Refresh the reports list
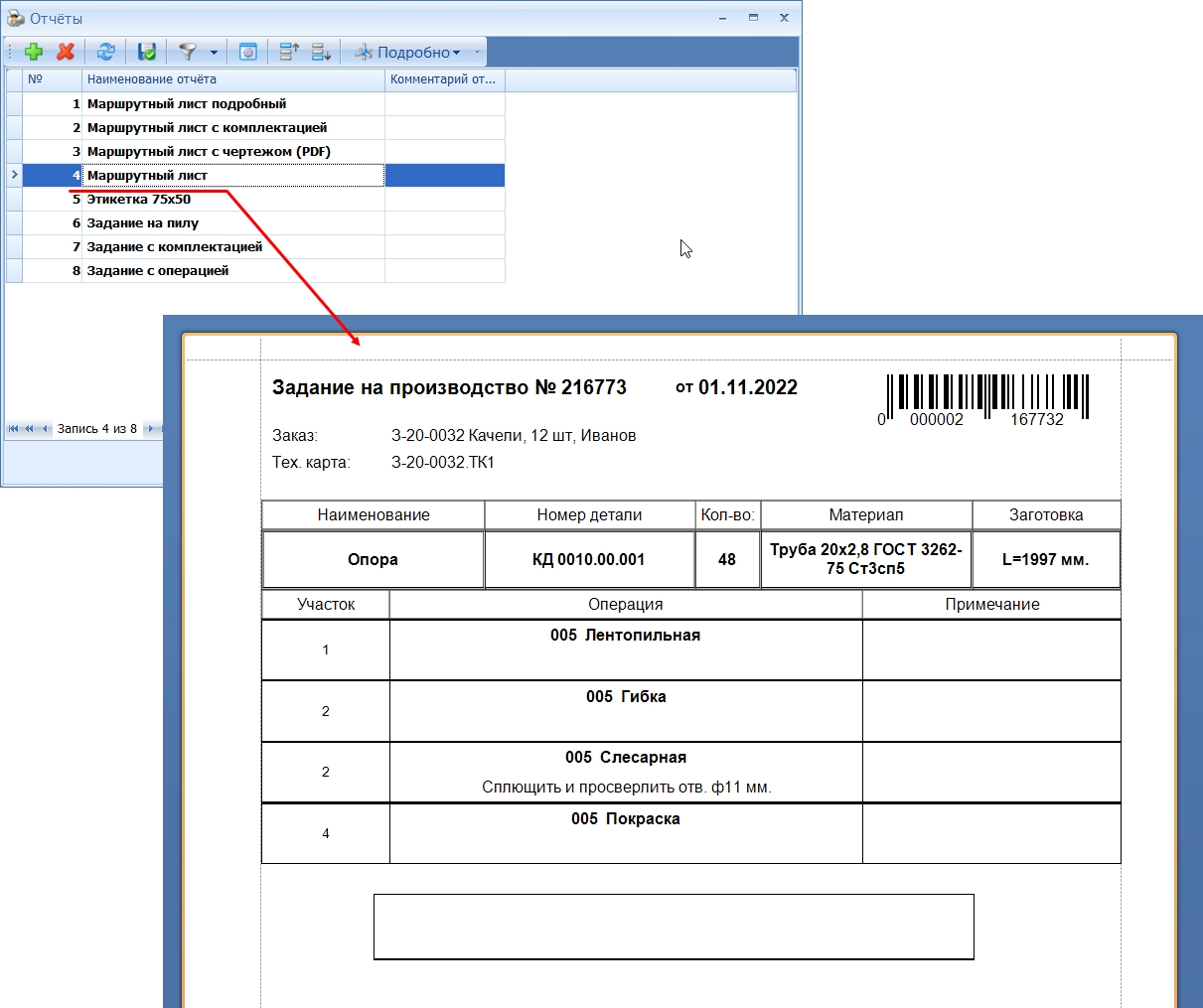This screenshot has width=1203, height=1008. coord(106,52)
